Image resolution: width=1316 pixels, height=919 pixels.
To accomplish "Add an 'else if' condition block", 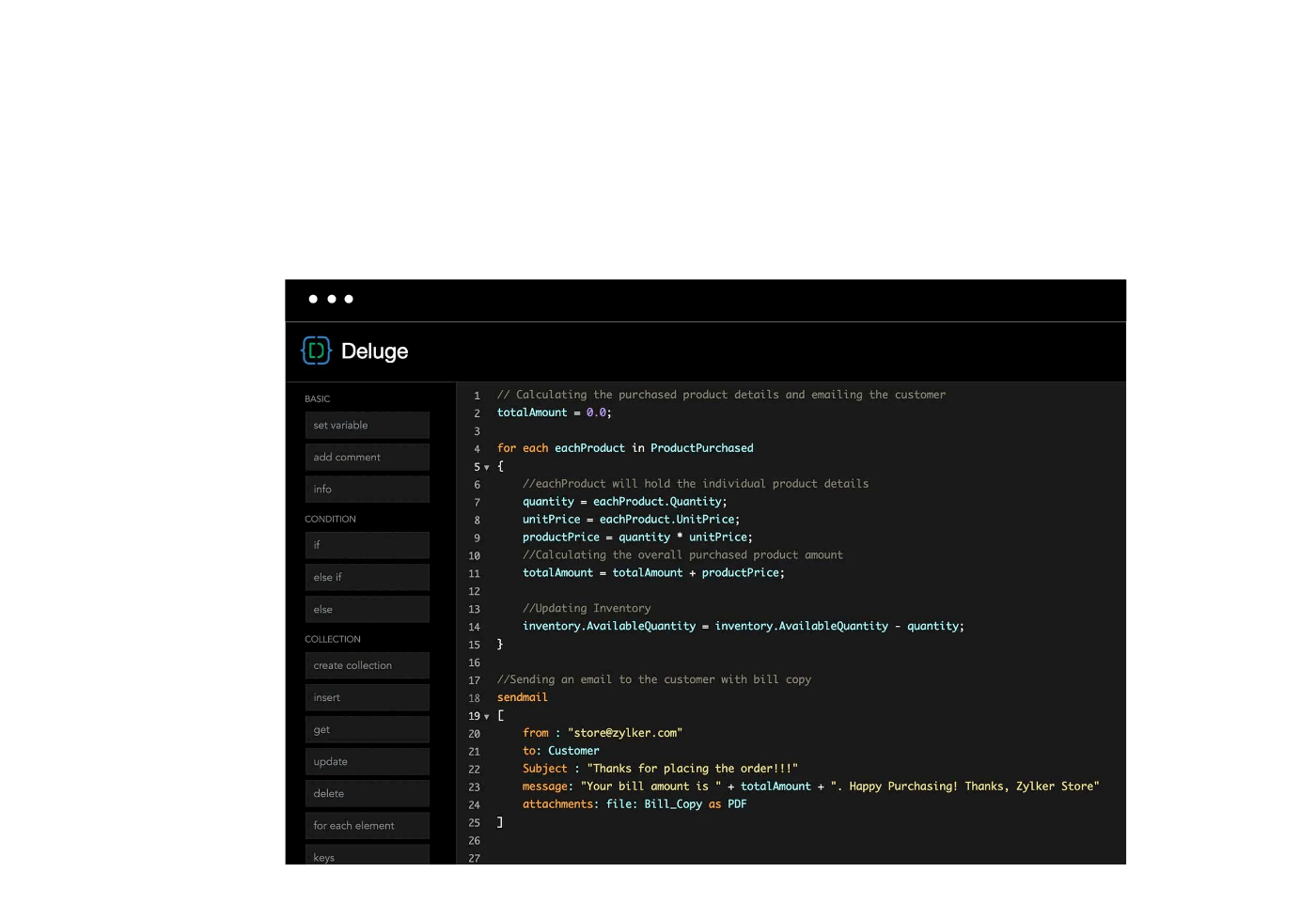I will (x=367, y=577).
